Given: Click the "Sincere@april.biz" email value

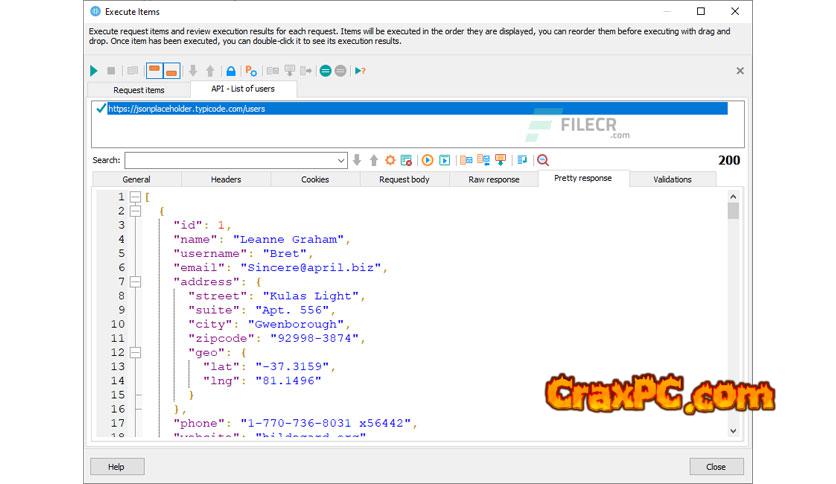Looking at the screenshot, I should coord(311,268).
